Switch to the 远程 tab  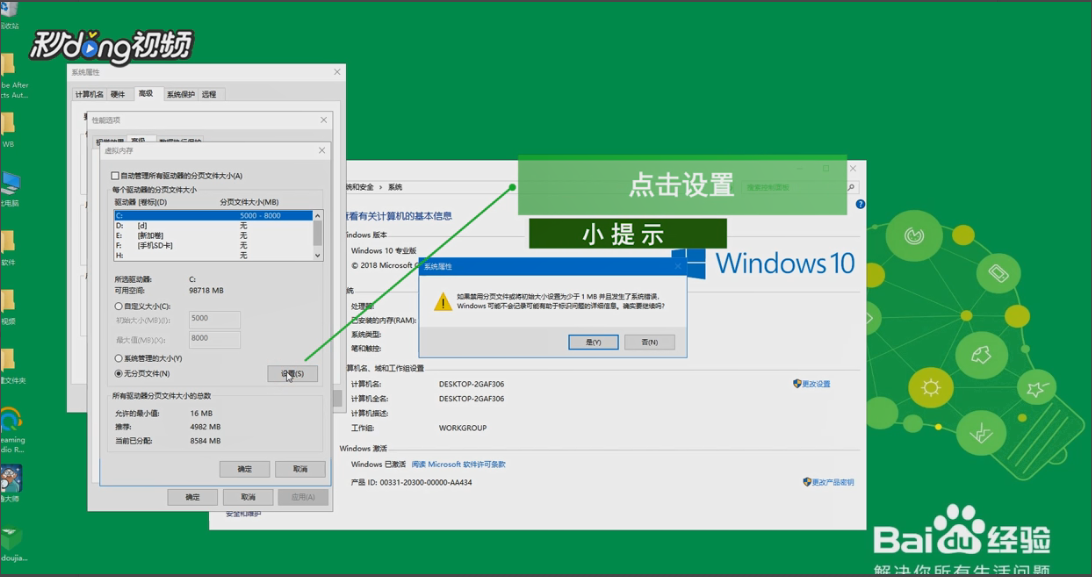(x=208, y=94)
